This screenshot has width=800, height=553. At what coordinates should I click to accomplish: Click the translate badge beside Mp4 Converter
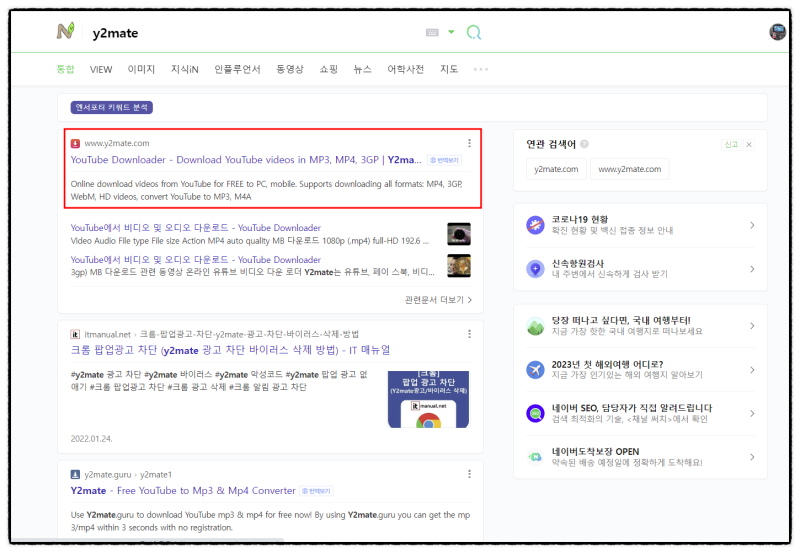316,491
